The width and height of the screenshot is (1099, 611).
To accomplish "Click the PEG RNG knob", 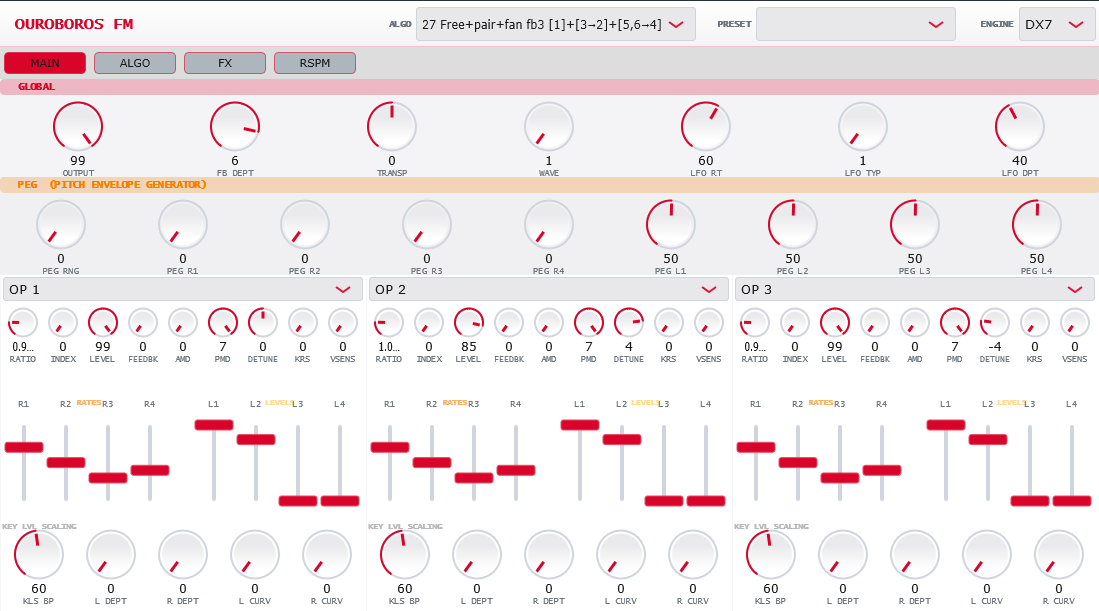I will click(x=61, y=225).
